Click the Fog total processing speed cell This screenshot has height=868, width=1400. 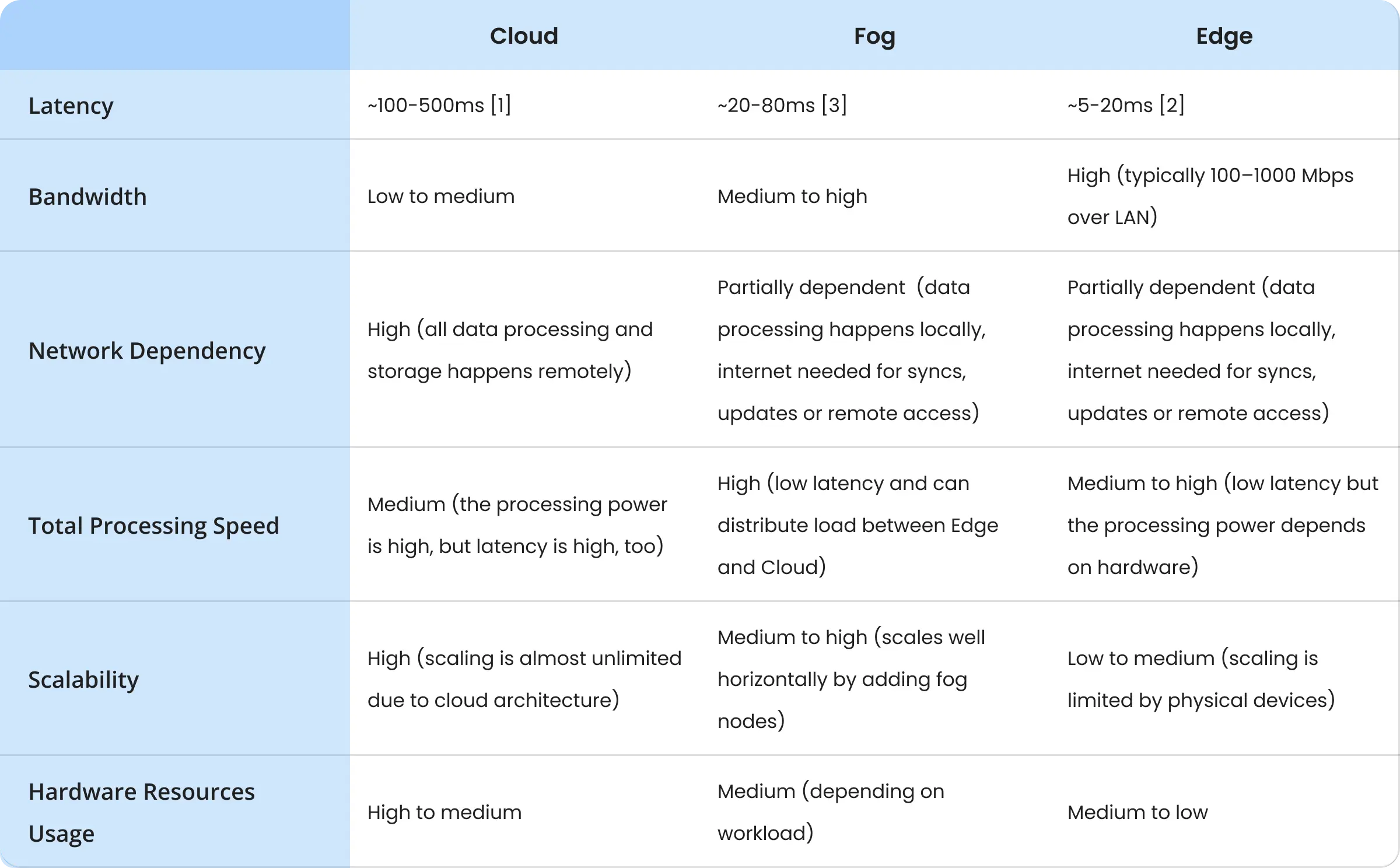857,525
